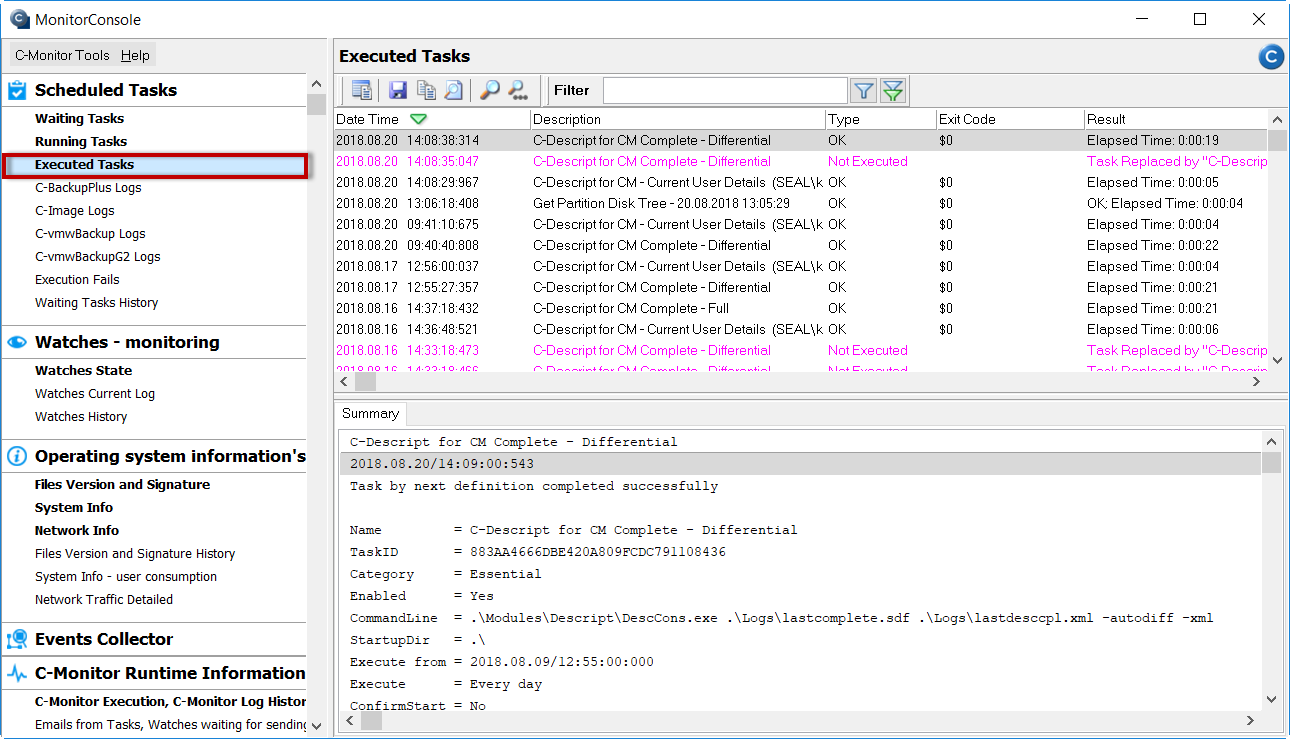The image size is (1290, 739).
Task: Click sidebar scrollbar down arrow
Action: click(x=316, y=726)
